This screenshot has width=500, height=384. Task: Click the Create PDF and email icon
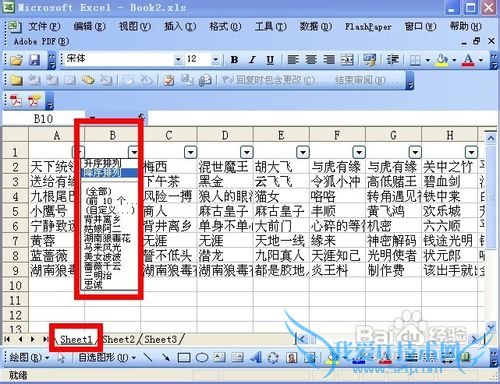coord(34,100)
